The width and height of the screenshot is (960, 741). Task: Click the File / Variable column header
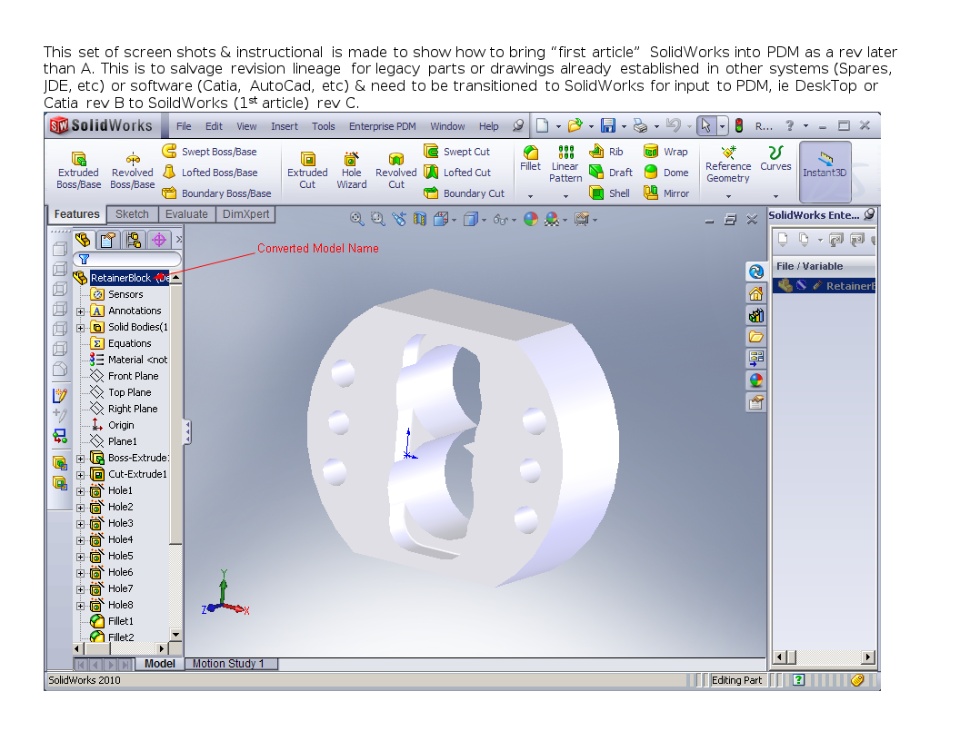823,266
